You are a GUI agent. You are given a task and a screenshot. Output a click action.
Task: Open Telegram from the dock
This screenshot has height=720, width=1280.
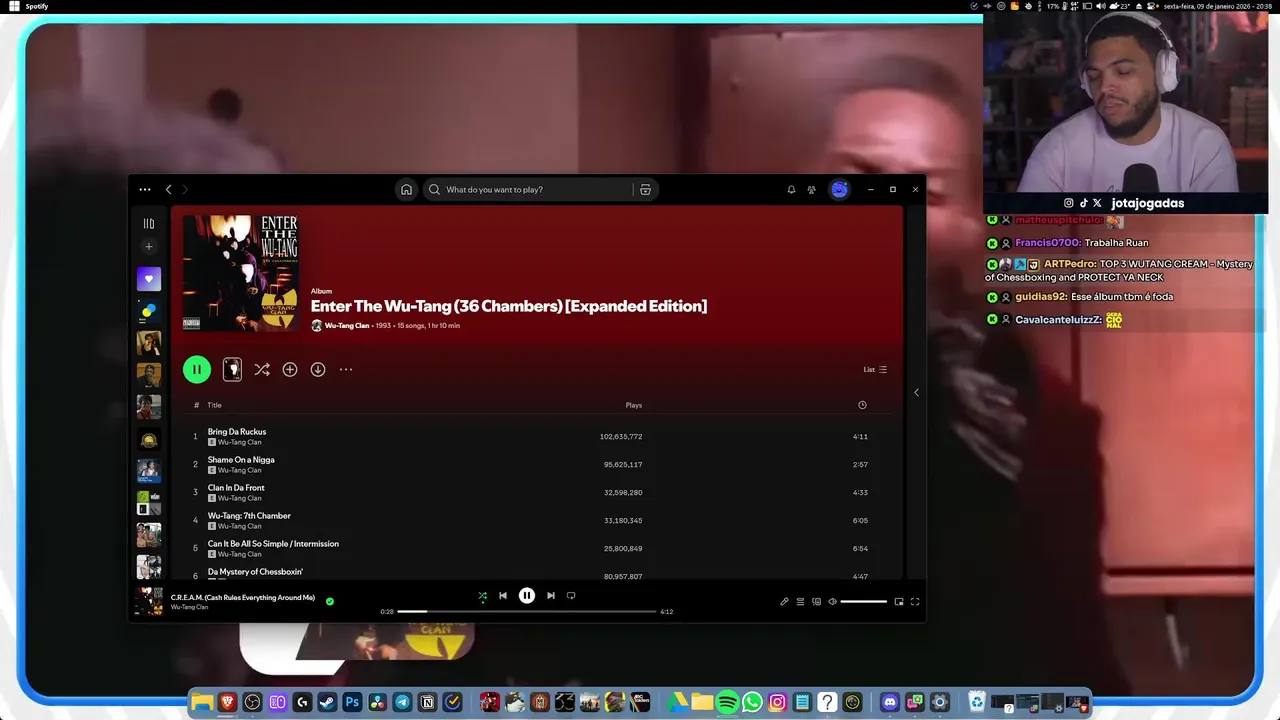pos(402,703)
